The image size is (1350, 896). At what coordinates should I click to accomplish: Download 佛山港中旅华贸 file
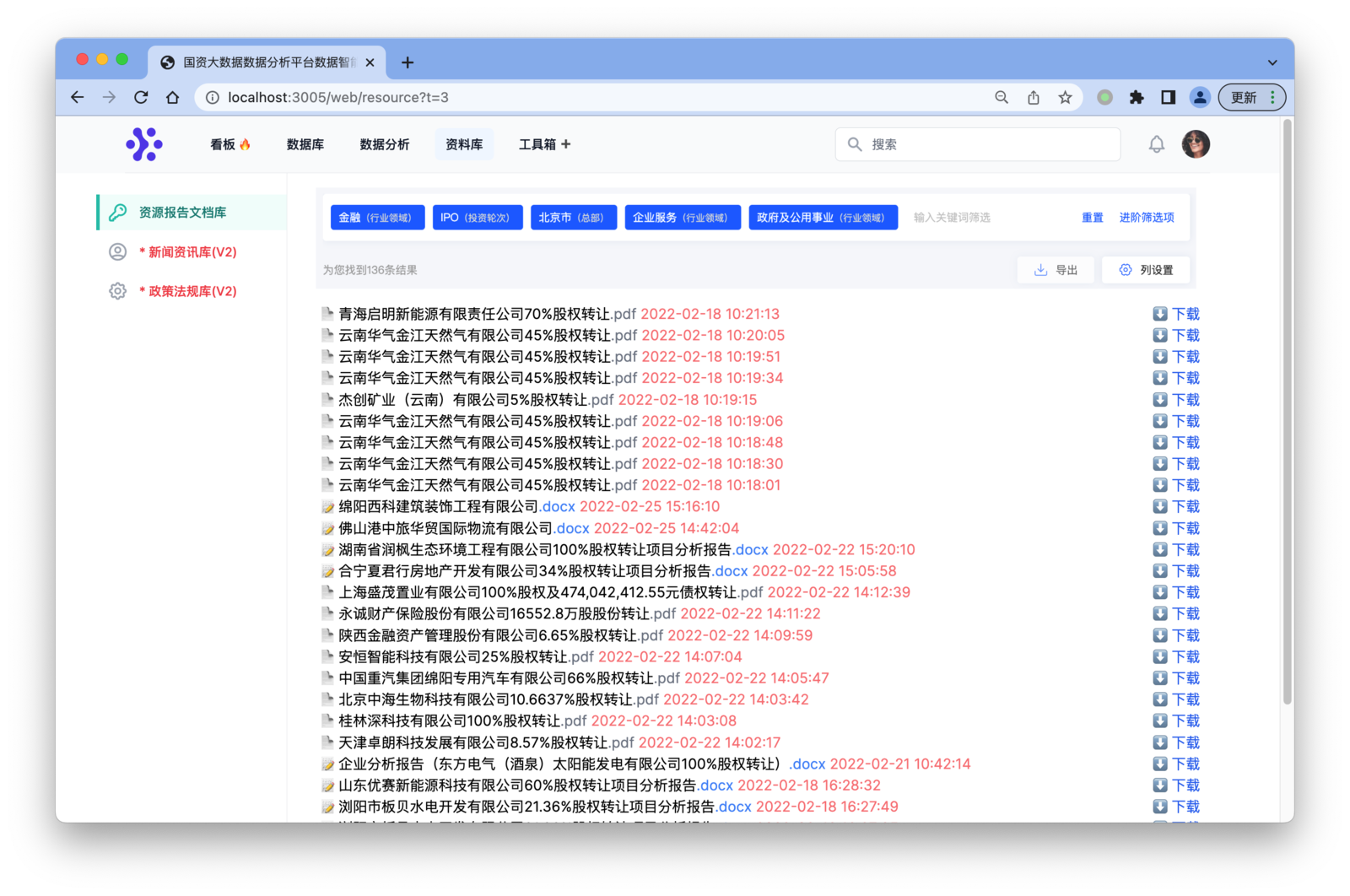1176,528
